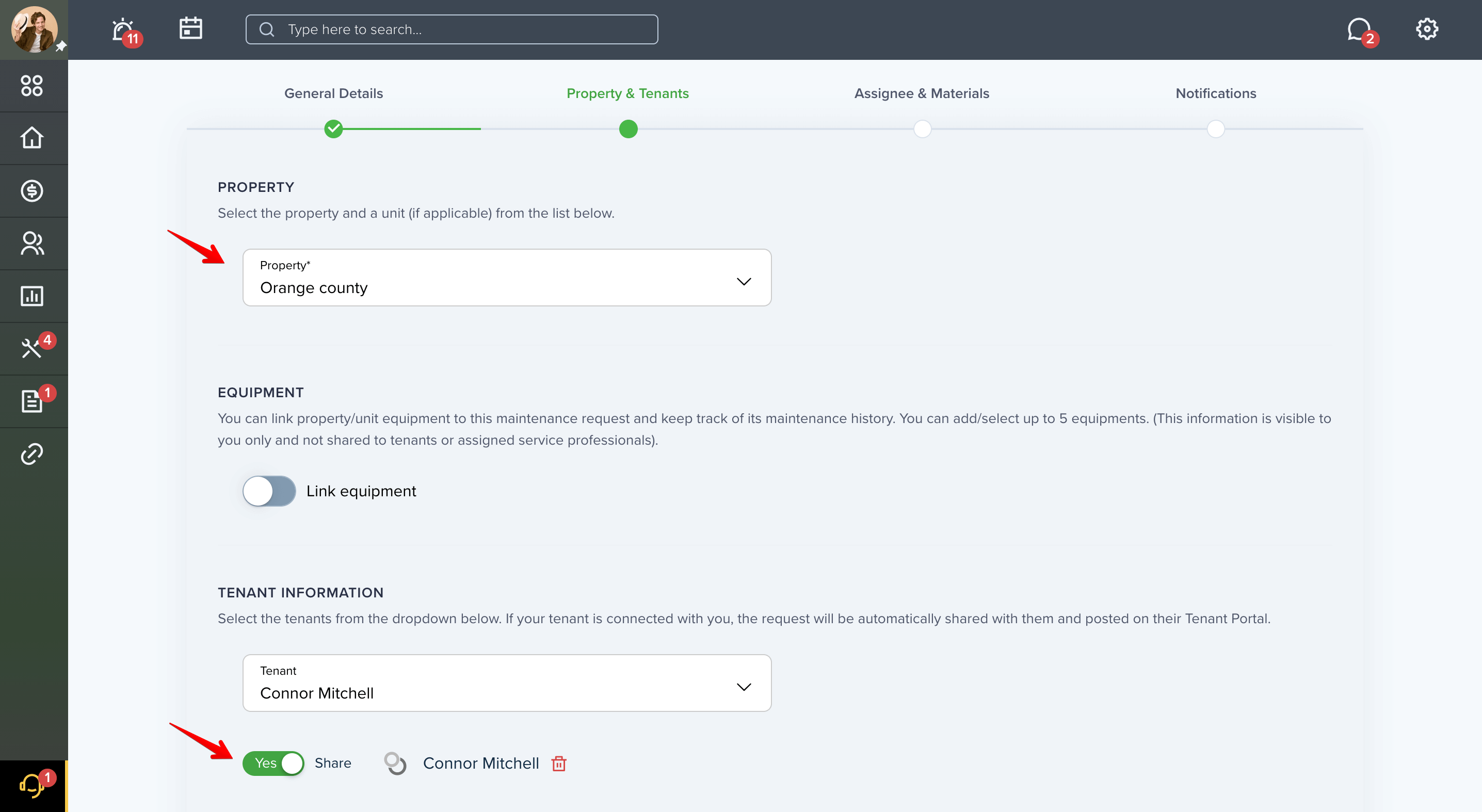This screenshot has height=812, width=1482.
Task: Turn off the Yes Share toggle
Action: (273, 763)
